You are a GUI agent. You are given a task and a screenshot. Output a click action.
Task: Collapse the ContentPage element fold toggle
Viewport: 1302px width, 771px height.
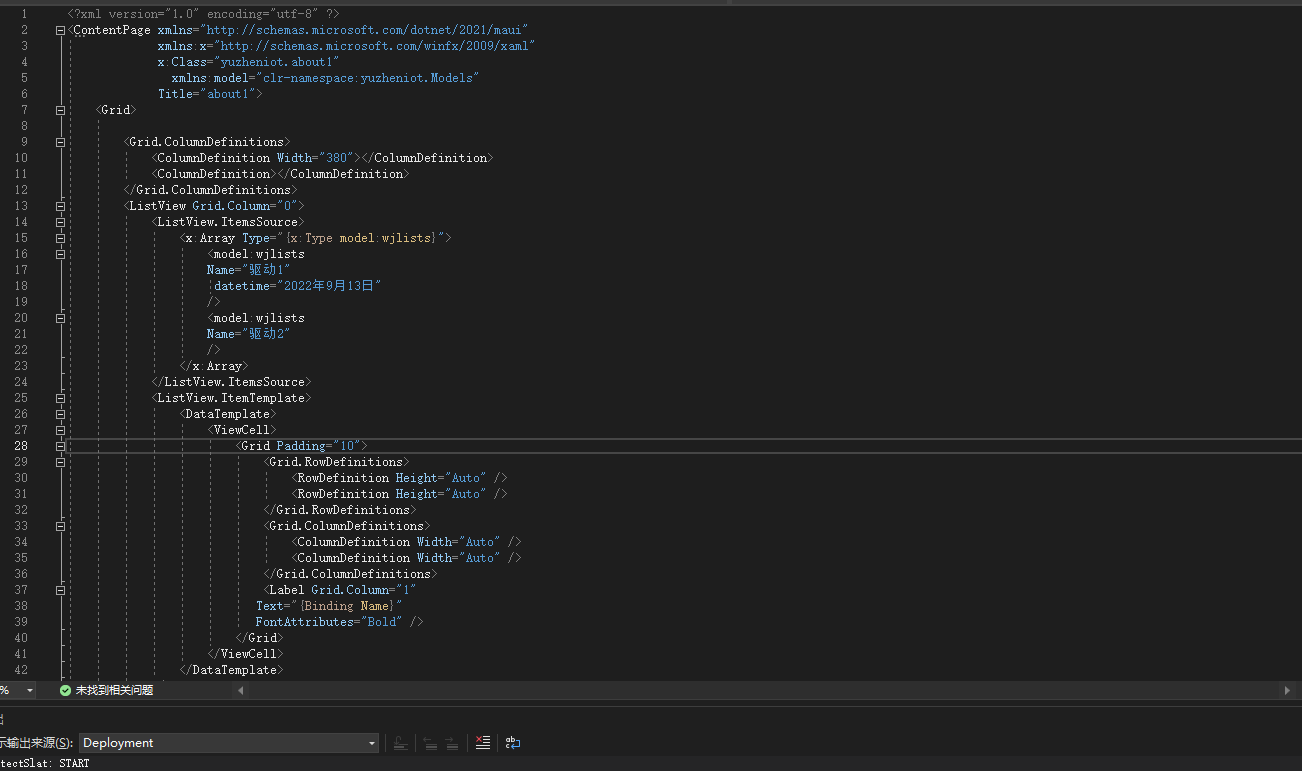tap(61, 30)
